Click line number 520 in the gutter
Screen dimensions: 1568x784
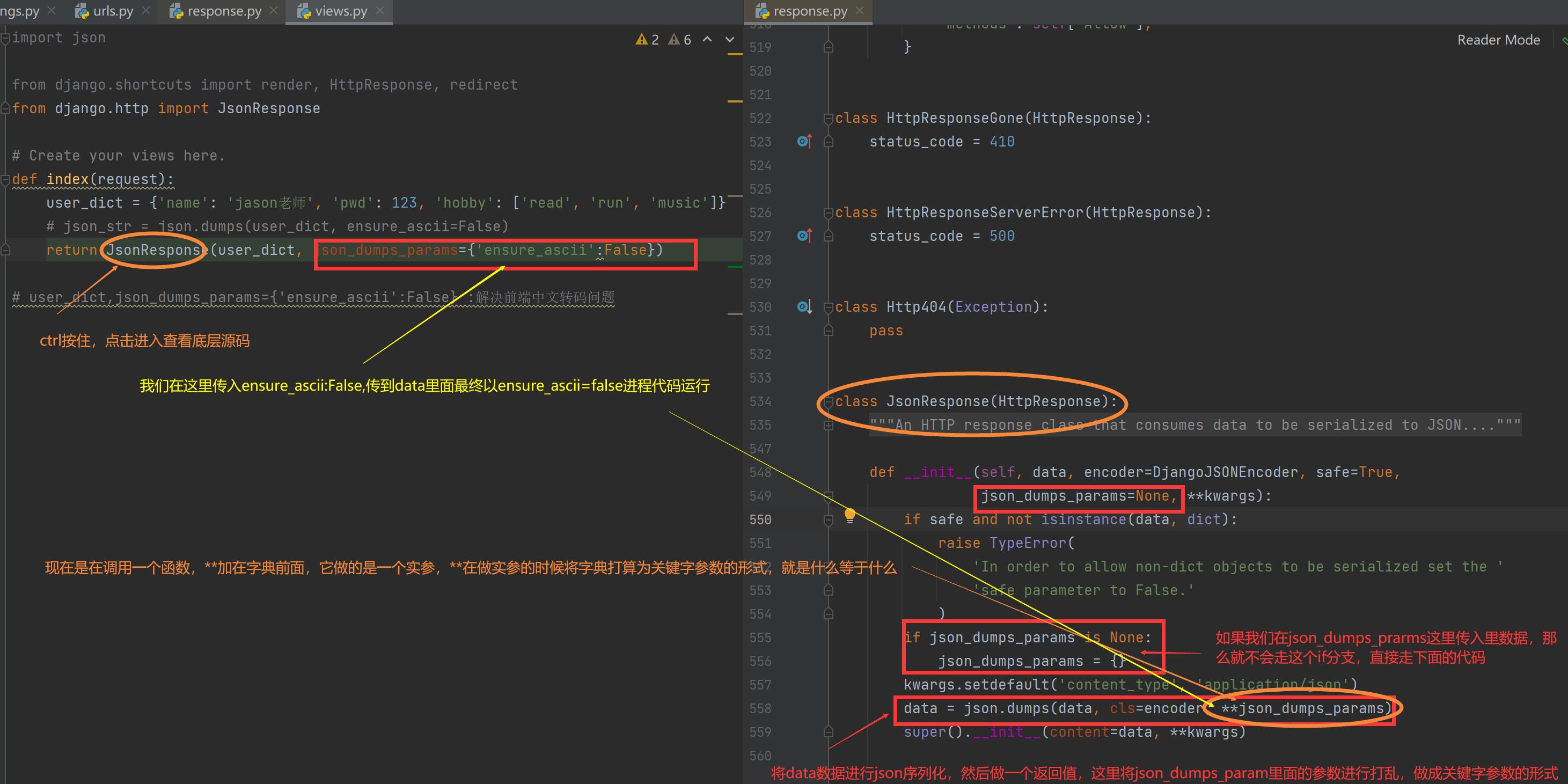click(760, 71)
